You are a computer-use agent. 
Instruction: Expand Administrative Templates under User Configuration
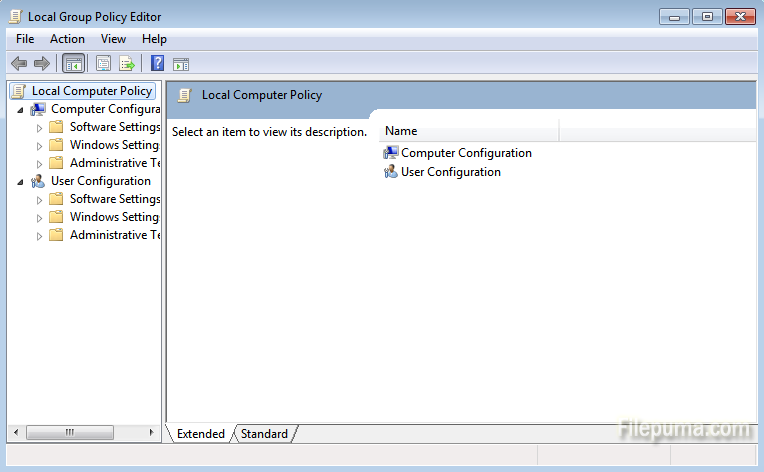pyautogui.click(x=40, y=236)
